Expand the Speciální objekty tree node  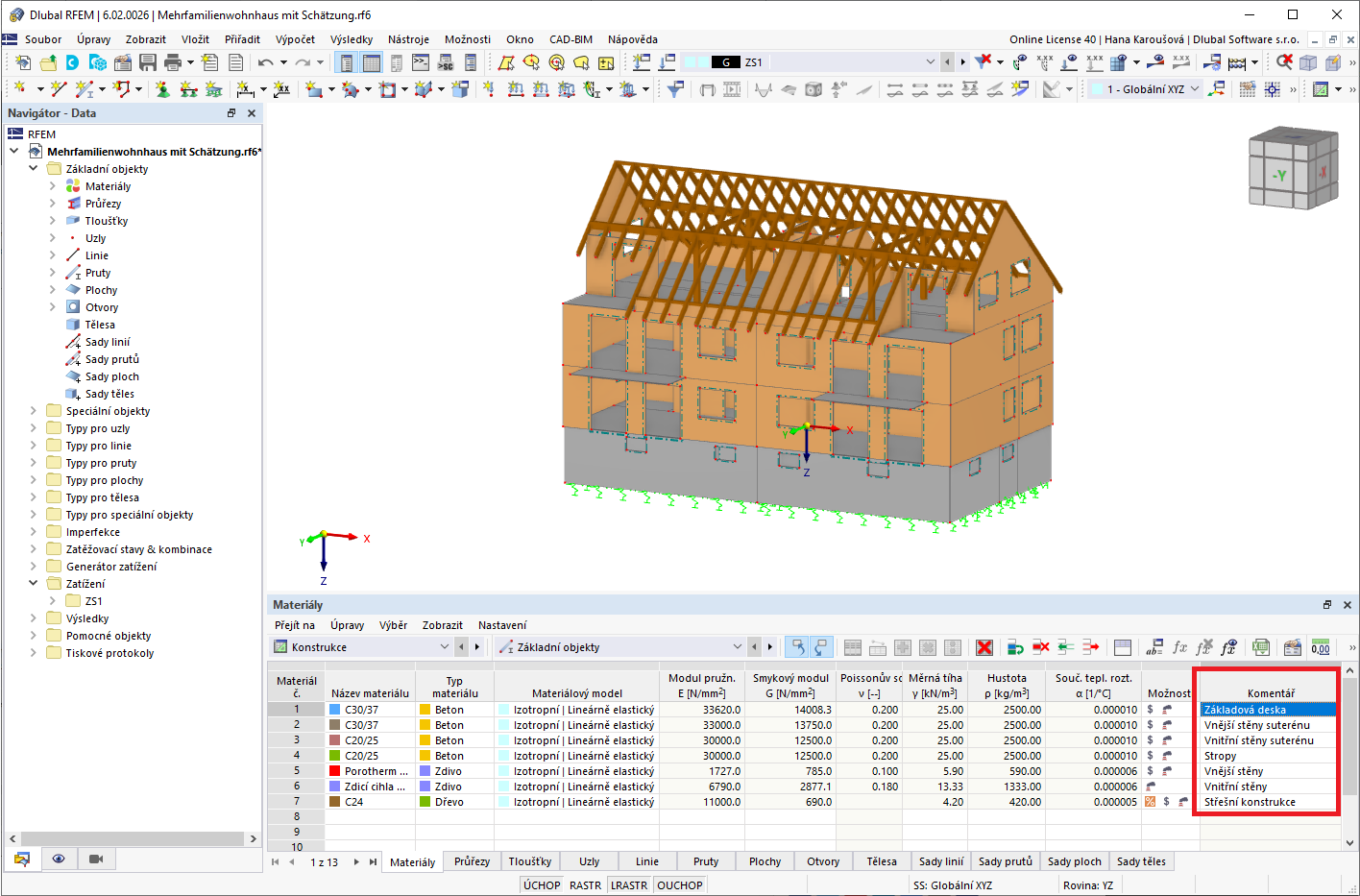point(34,411)
